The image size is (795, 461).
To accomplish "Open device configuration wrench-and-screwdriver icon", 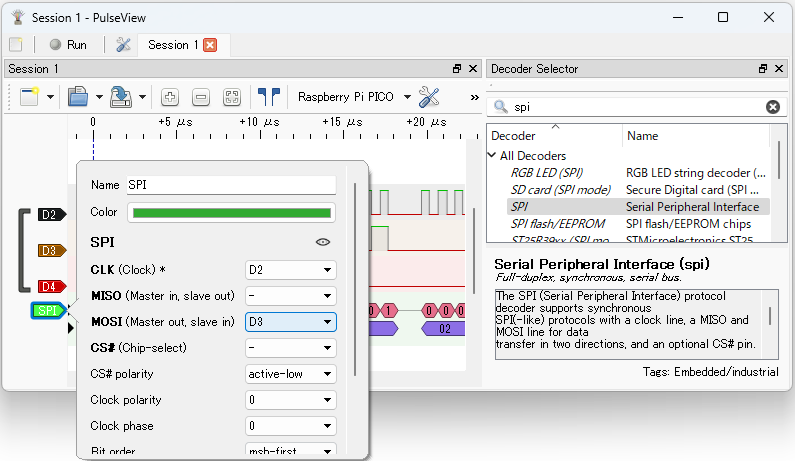I will tap(429, 97).
